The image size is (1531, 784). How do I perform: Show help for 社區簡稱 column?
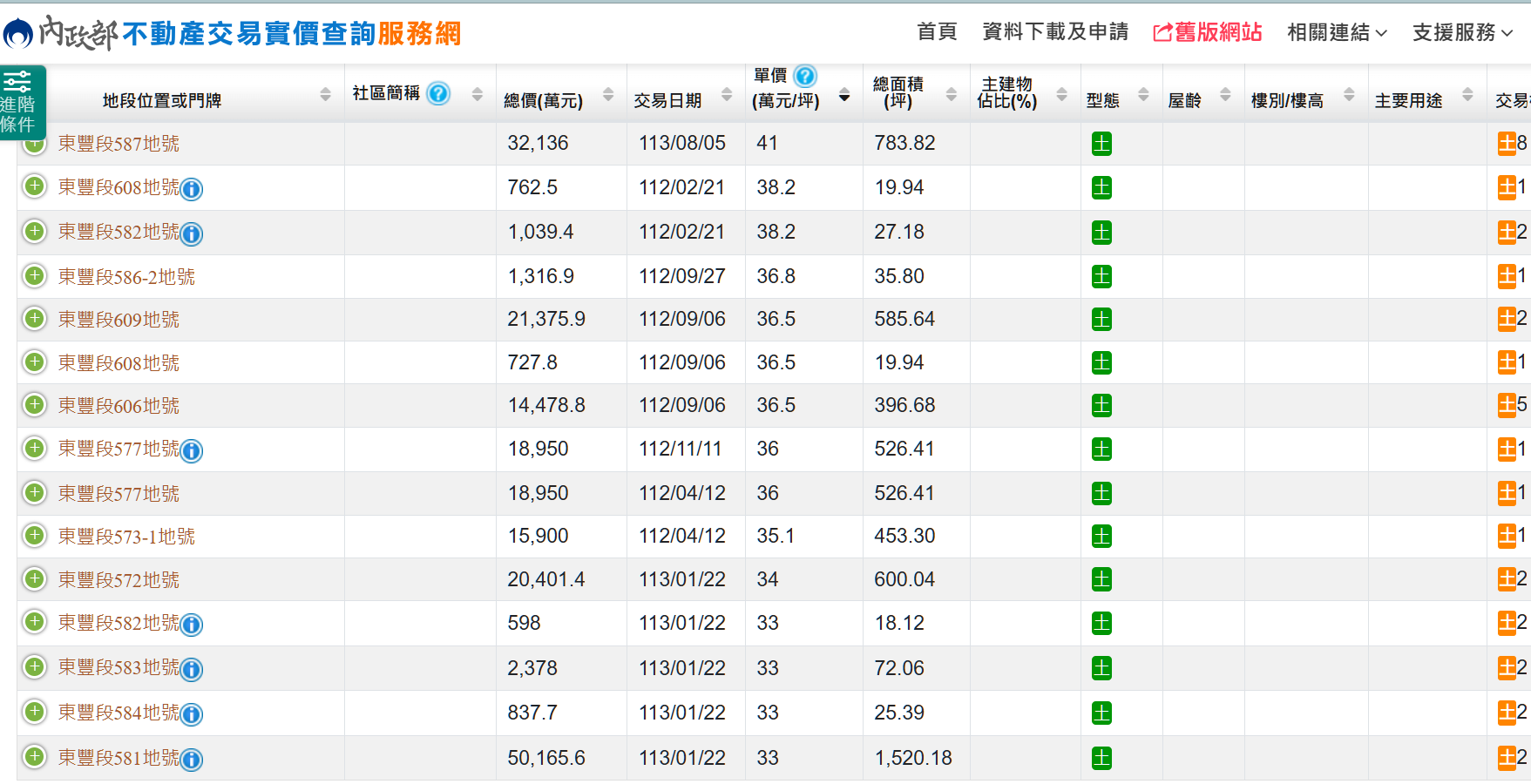(x=439, y=93)
